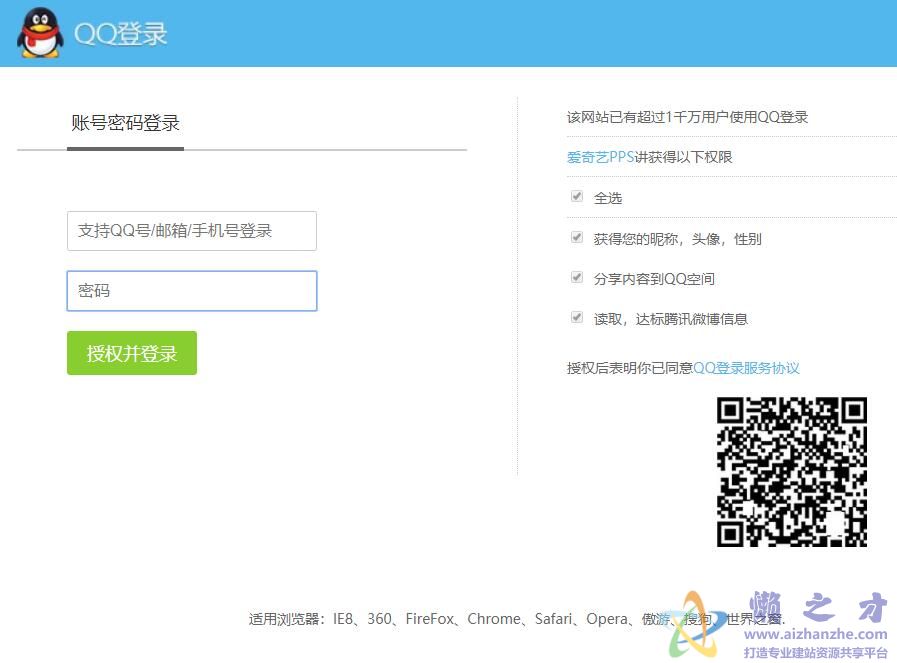
Task: Toggle 分享内容到QQ空间 checkbox
Action: [x=577, y=277]
